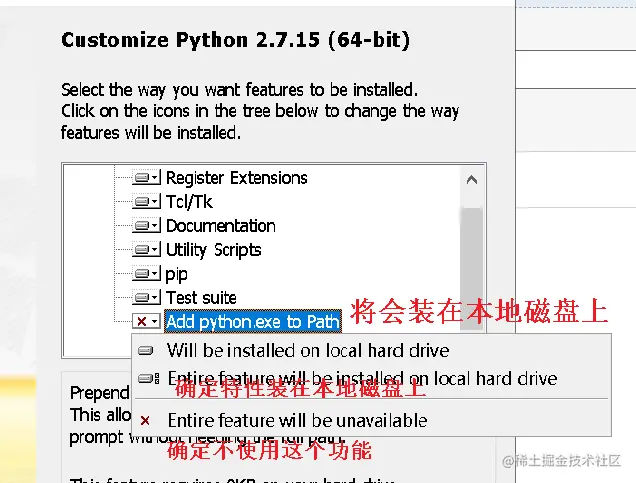Click drive-tree icon beside Entire feature installed
This screenshot has width=636, height=483.
148,379
